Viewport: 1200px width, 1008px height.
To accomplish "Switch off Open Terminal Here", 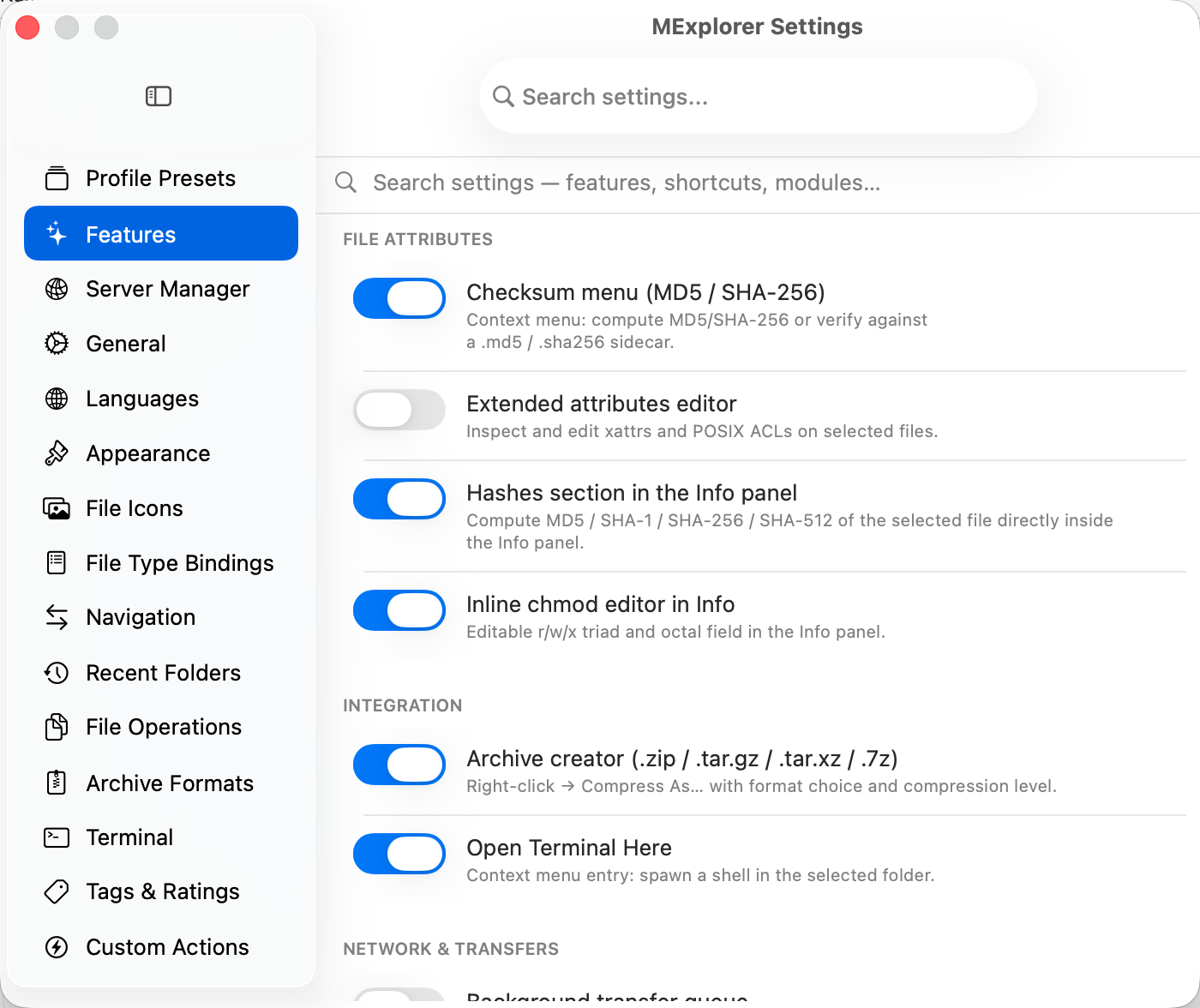I will 399,854.
